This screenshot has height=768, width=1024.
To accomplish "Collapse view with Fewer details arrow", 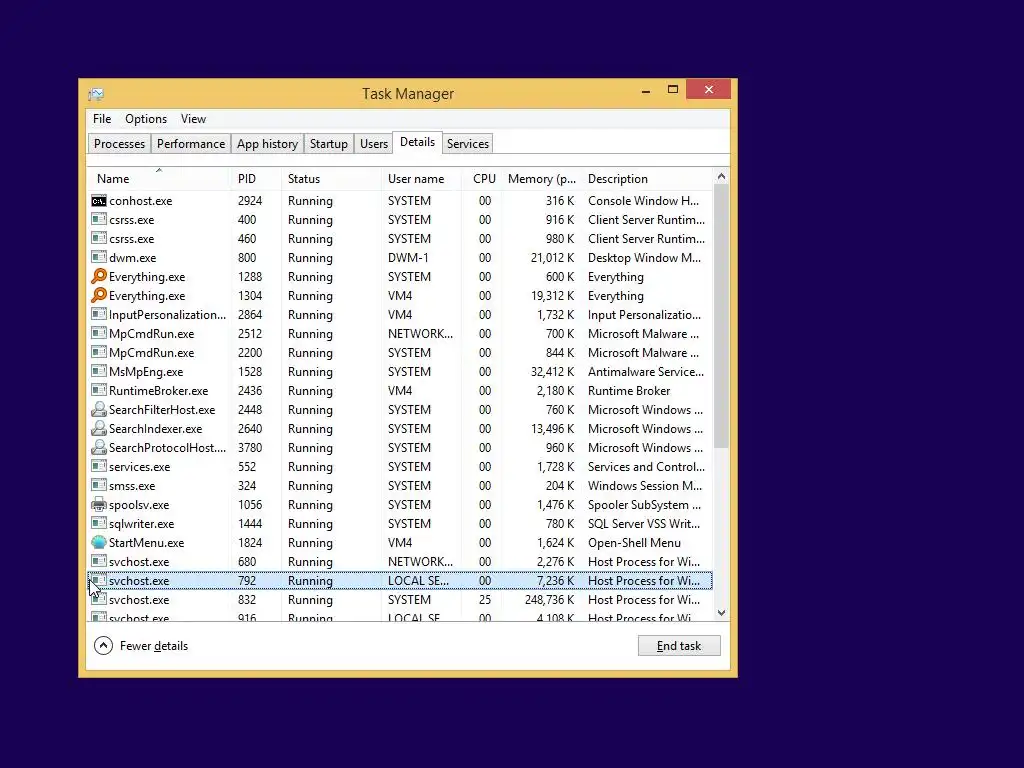I will [x=103, y=645].
